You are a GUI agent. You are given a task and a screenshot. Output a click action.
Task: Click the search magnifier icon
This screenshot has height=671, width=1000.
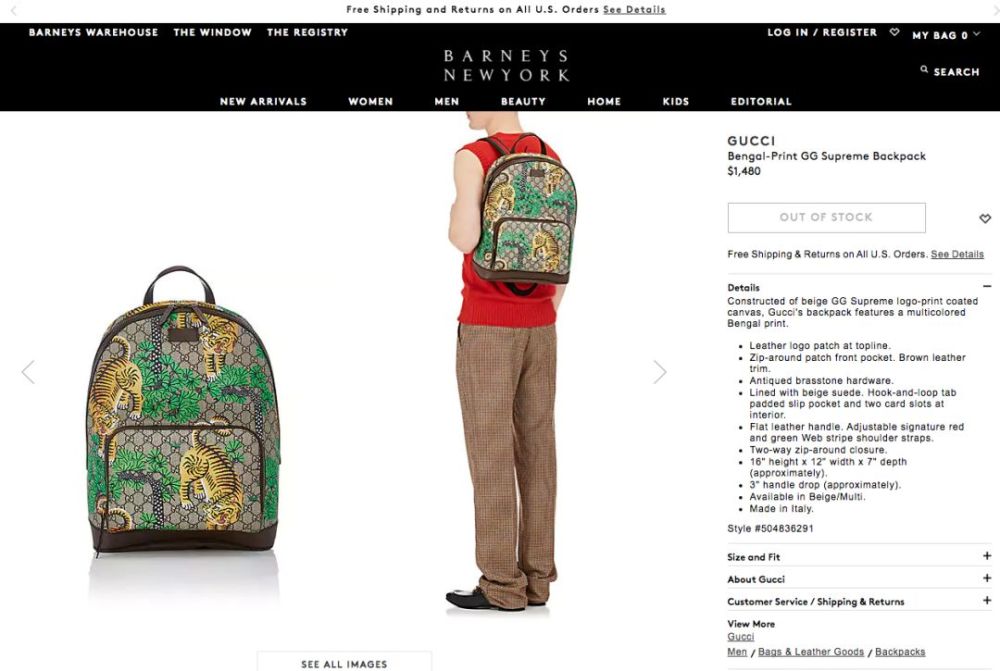[x=924, y=70]
